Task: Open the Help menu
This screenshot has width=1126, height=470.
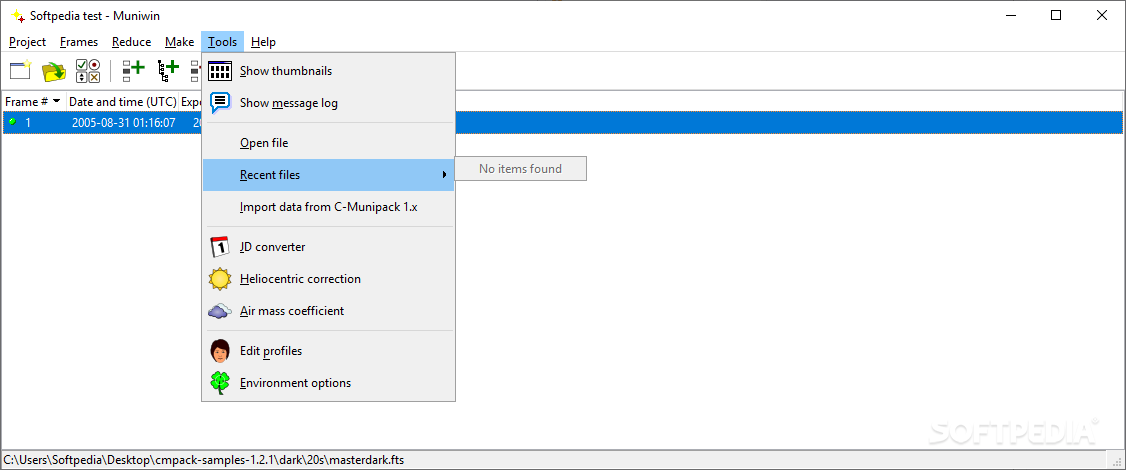Action: pyautogui.click(x=264, y=42)
